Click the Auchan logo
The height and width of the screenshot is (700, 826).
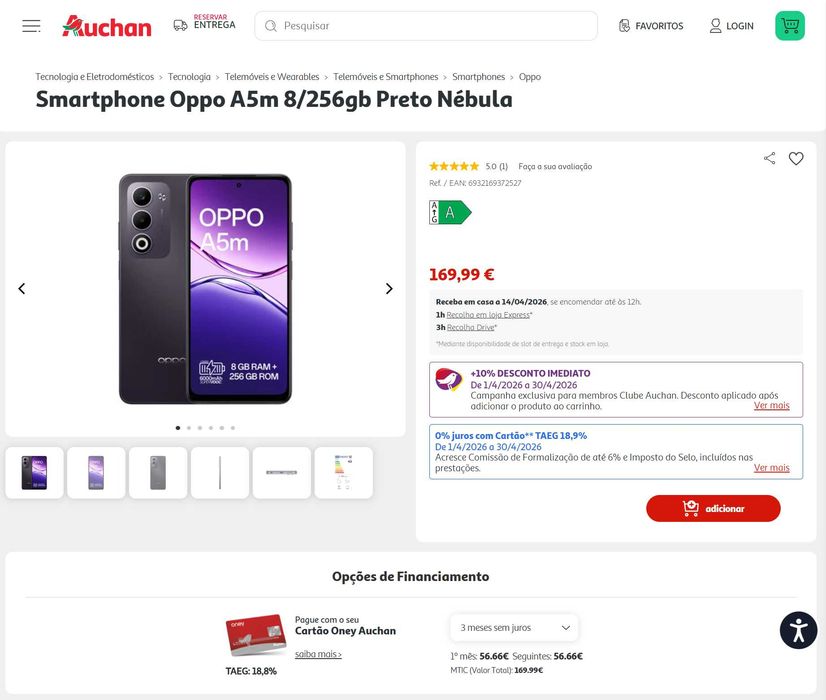(107, 26)
